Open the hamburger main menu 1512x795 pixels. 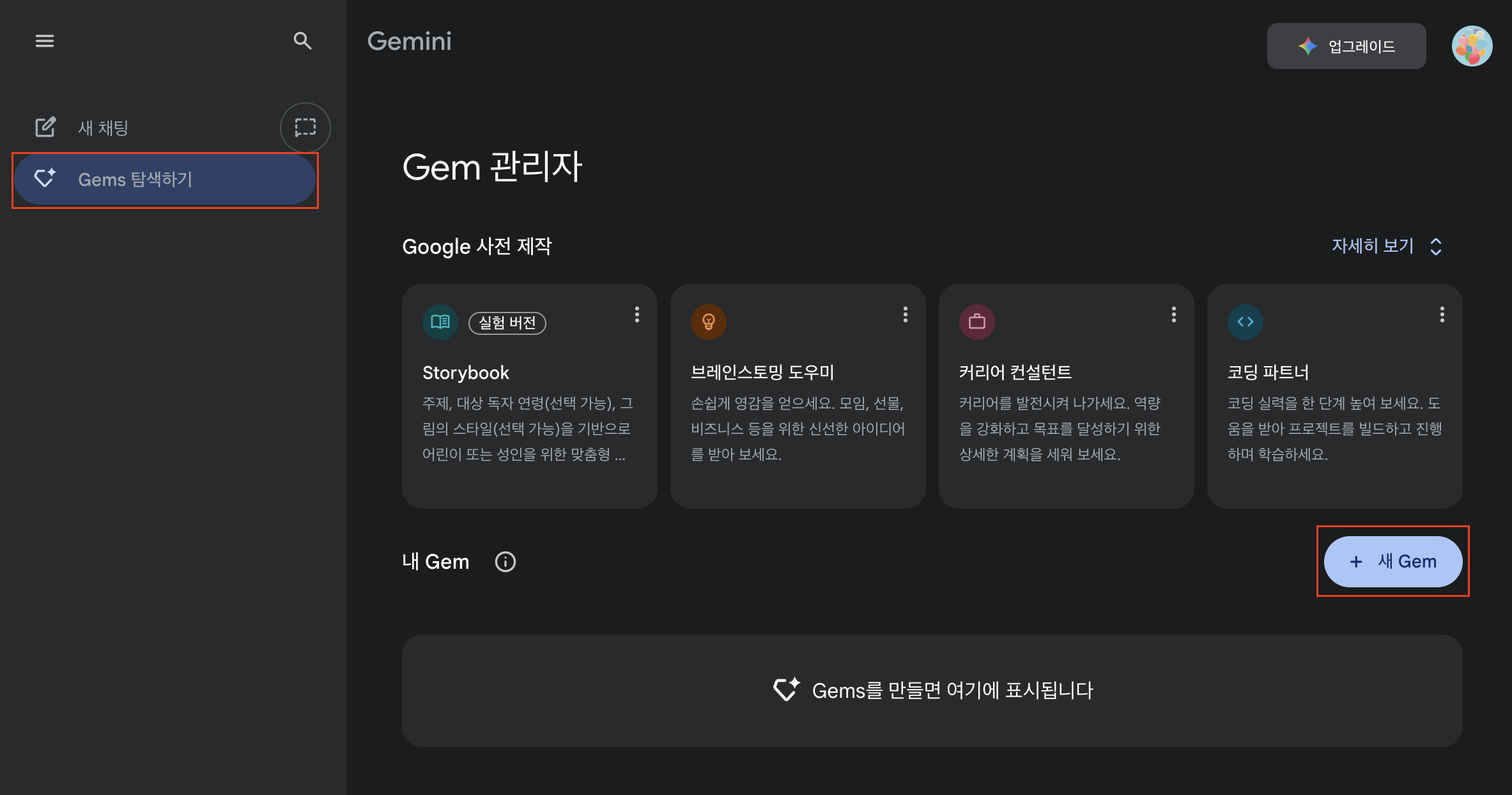click(x=45, y=41)
